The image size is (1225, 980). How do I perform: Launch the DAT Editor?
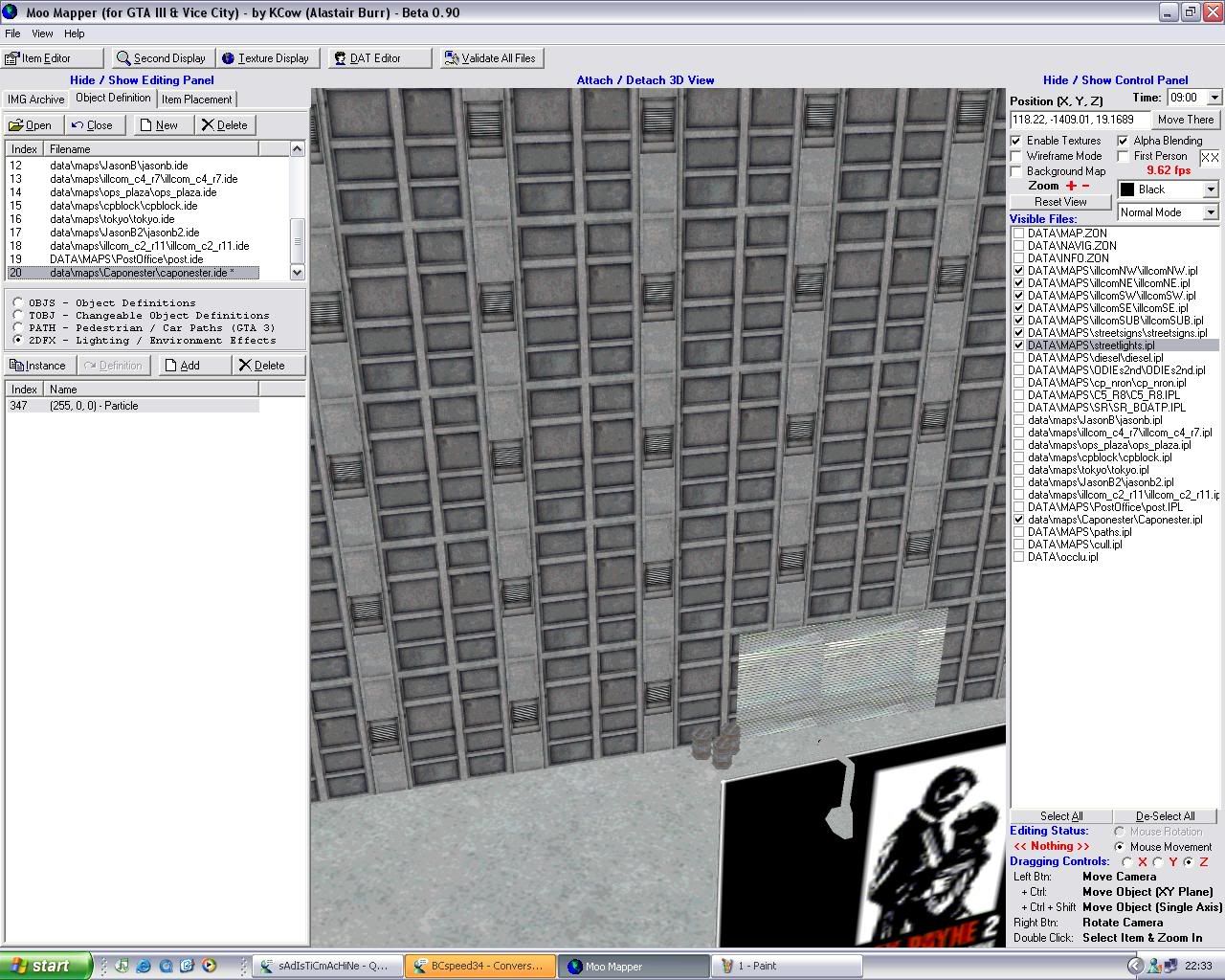(377, 57)
